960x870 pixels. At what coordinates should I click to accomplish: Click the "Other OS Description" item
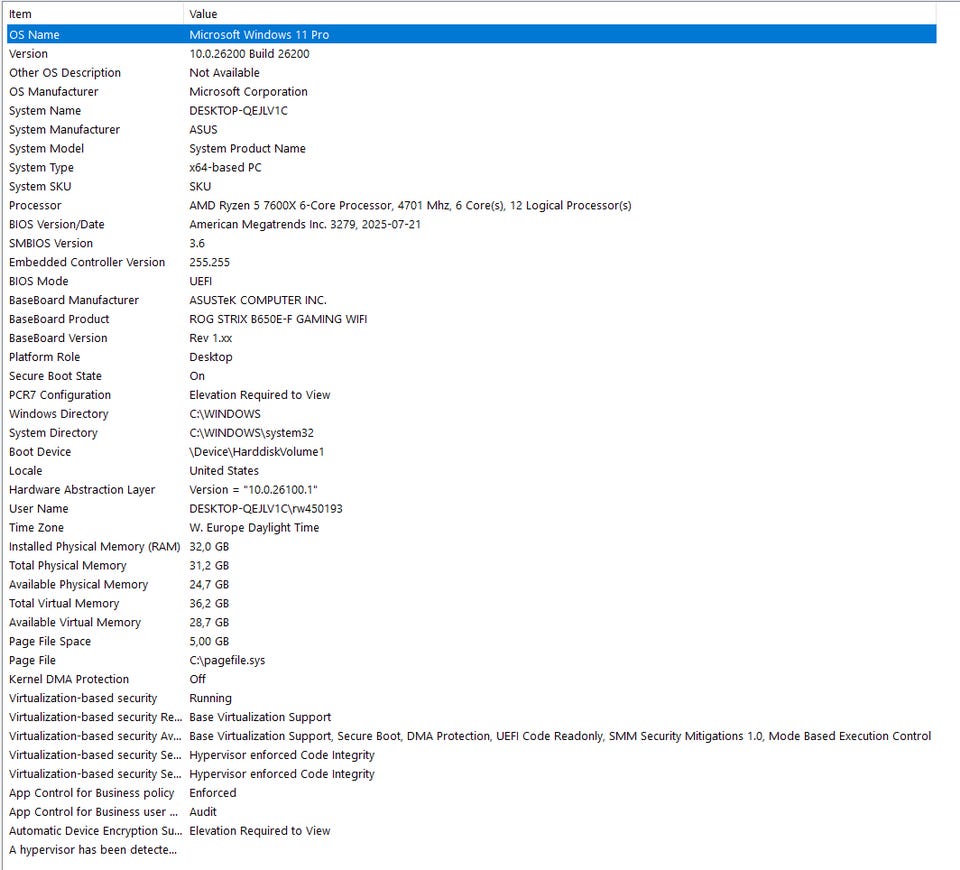point(65,73)
